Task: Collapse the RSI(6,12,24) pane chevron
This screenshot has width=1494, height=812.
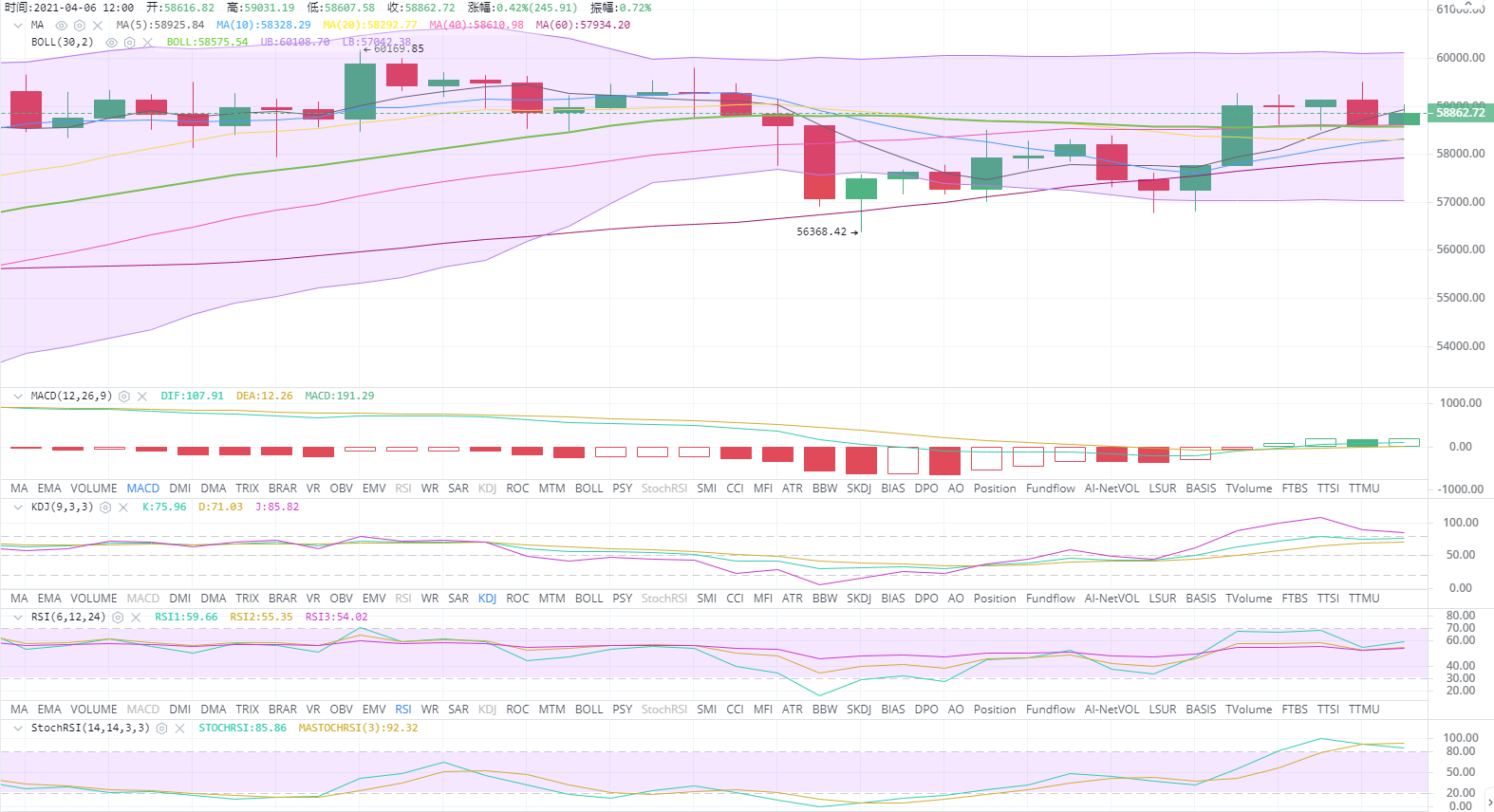Action: pos(18,618)
